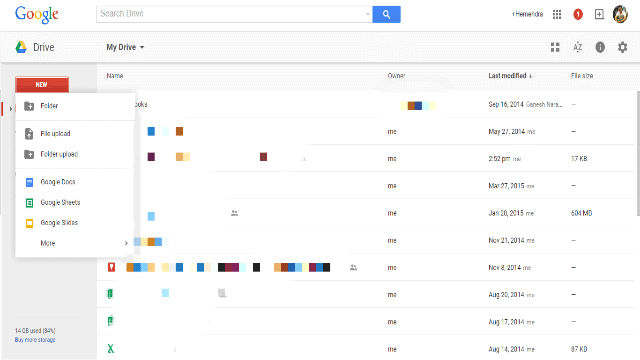The image size is (640, 360).
Task: Open the red notifications badge
Action: [x=578, y=14]
